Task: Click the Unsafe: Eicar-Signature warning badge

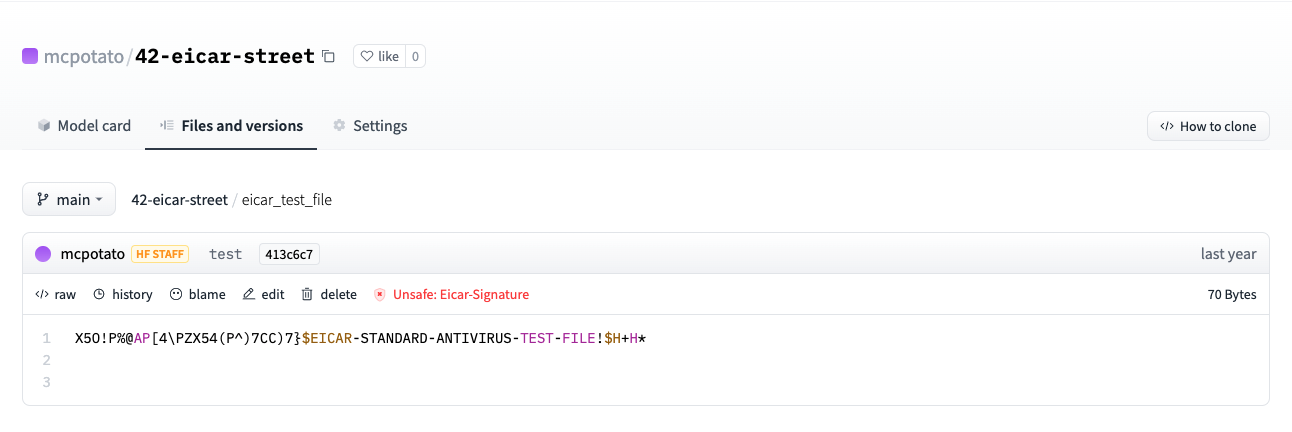Action: click(x=452, y=295)
